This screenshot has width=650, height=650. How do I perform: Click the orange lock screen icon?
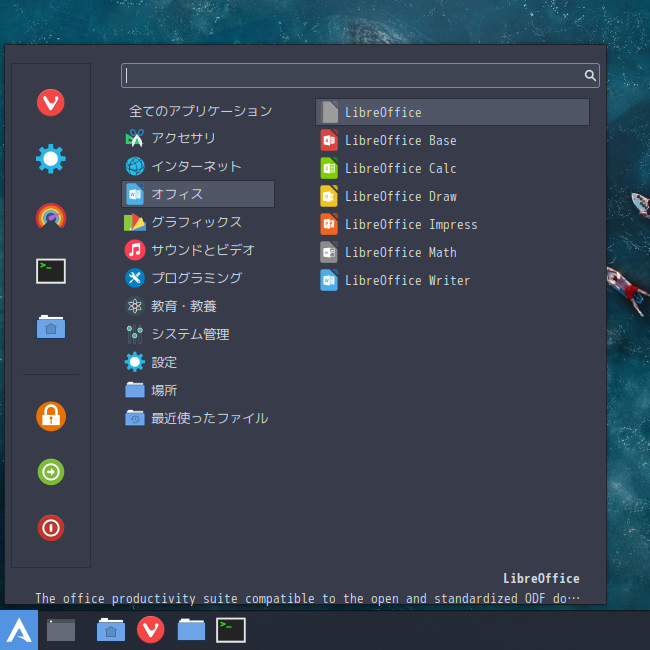pyautogui.click(x=51, y=416)
